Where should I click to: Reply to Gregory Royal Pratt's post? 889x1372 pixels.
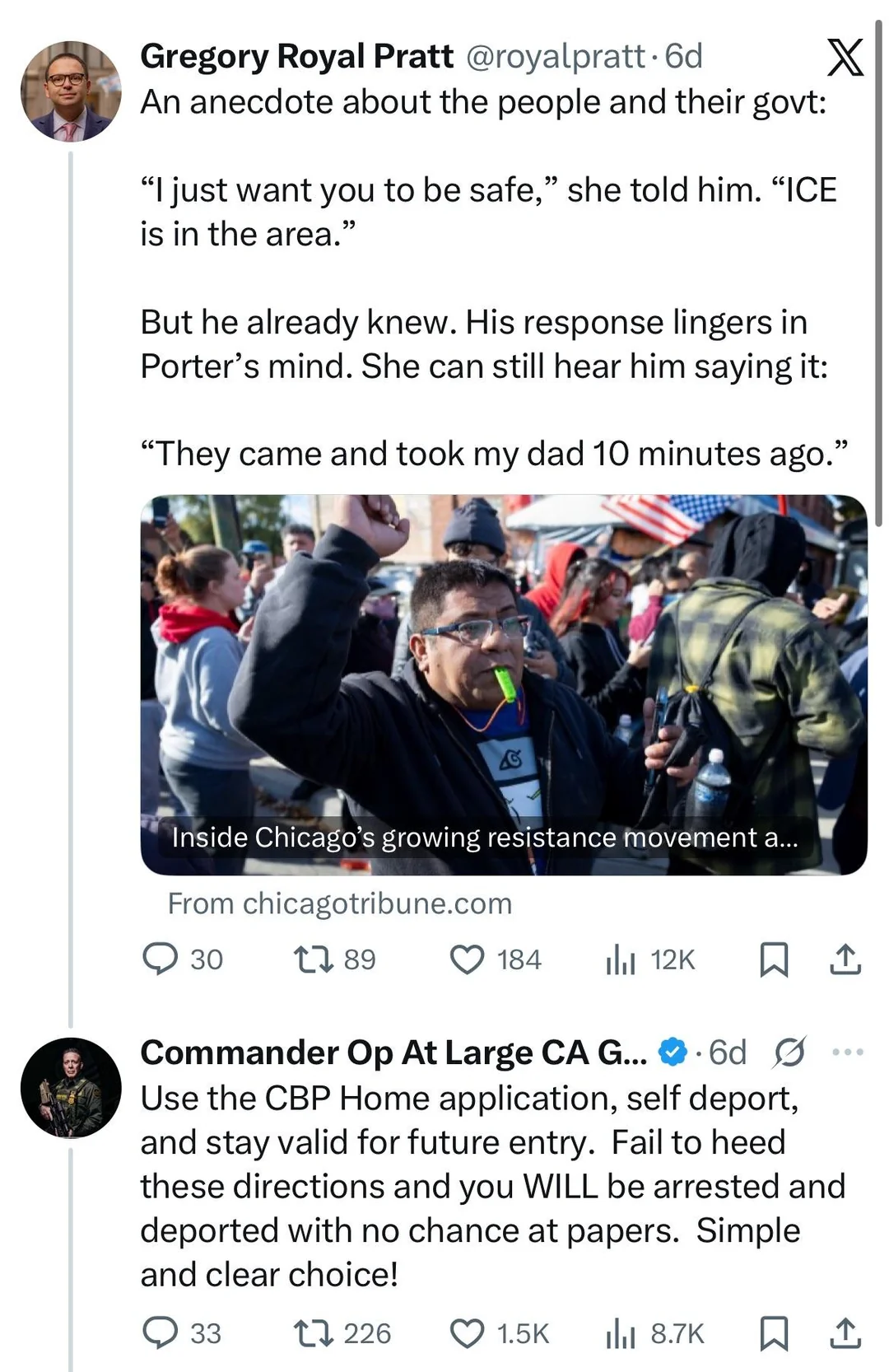tap(160, 959)
